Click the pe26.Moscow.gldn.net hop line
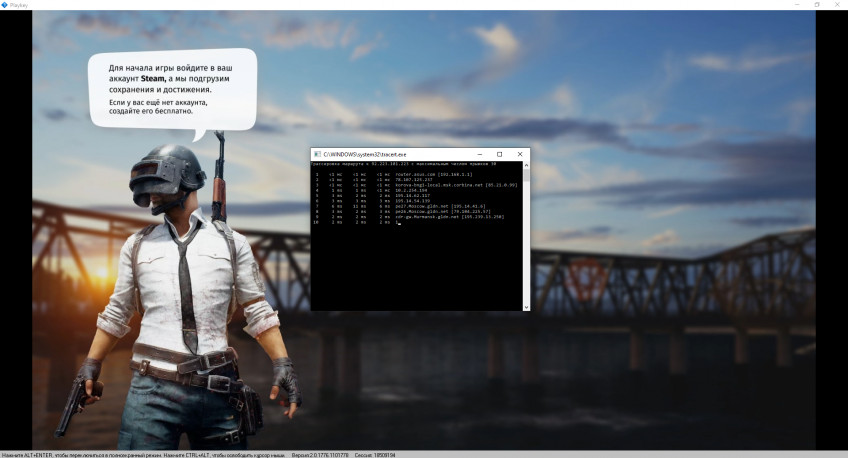 tap(402, 211)
